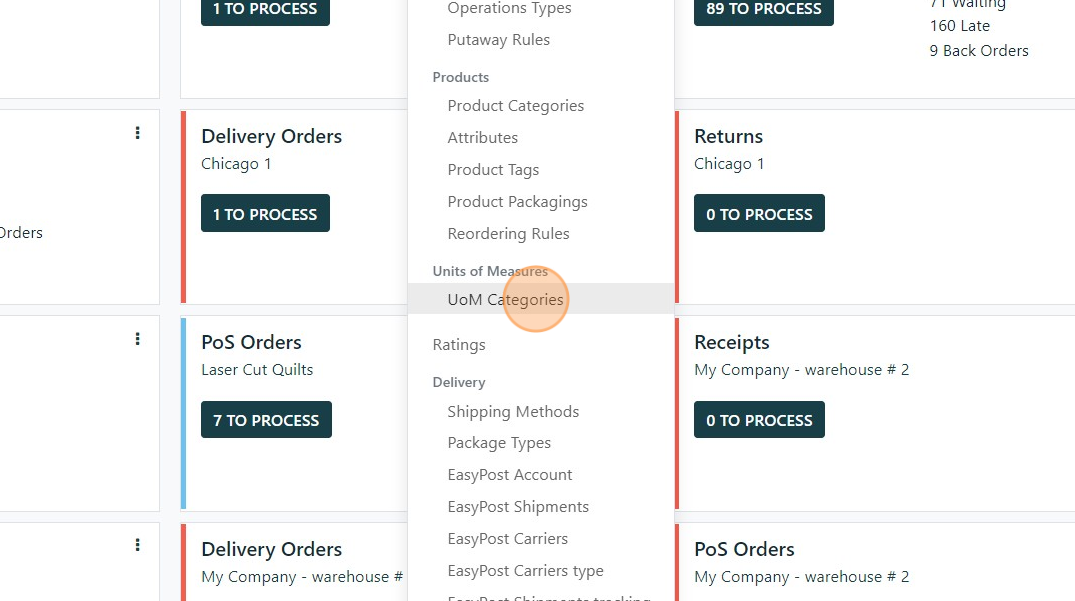Open kebab menu left of Delivery Orders Chicago 1
The width and height of the screenshot is (1075, 601).
point(137,133)
